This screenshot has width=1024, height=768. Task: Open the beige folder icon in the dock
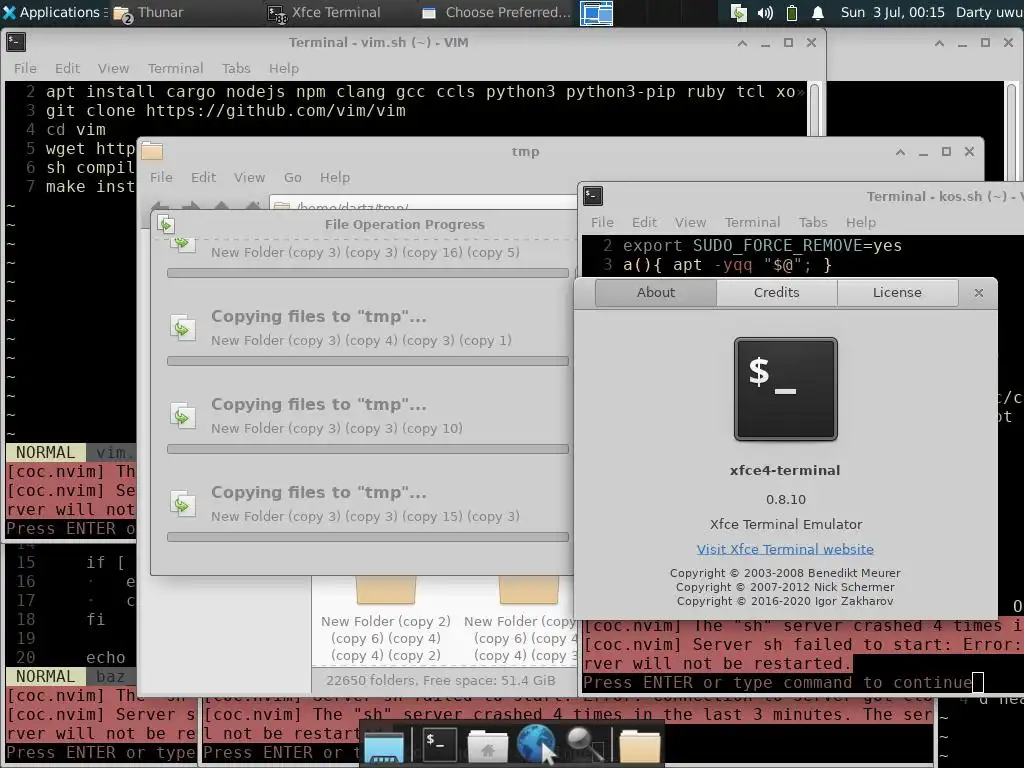639,746
